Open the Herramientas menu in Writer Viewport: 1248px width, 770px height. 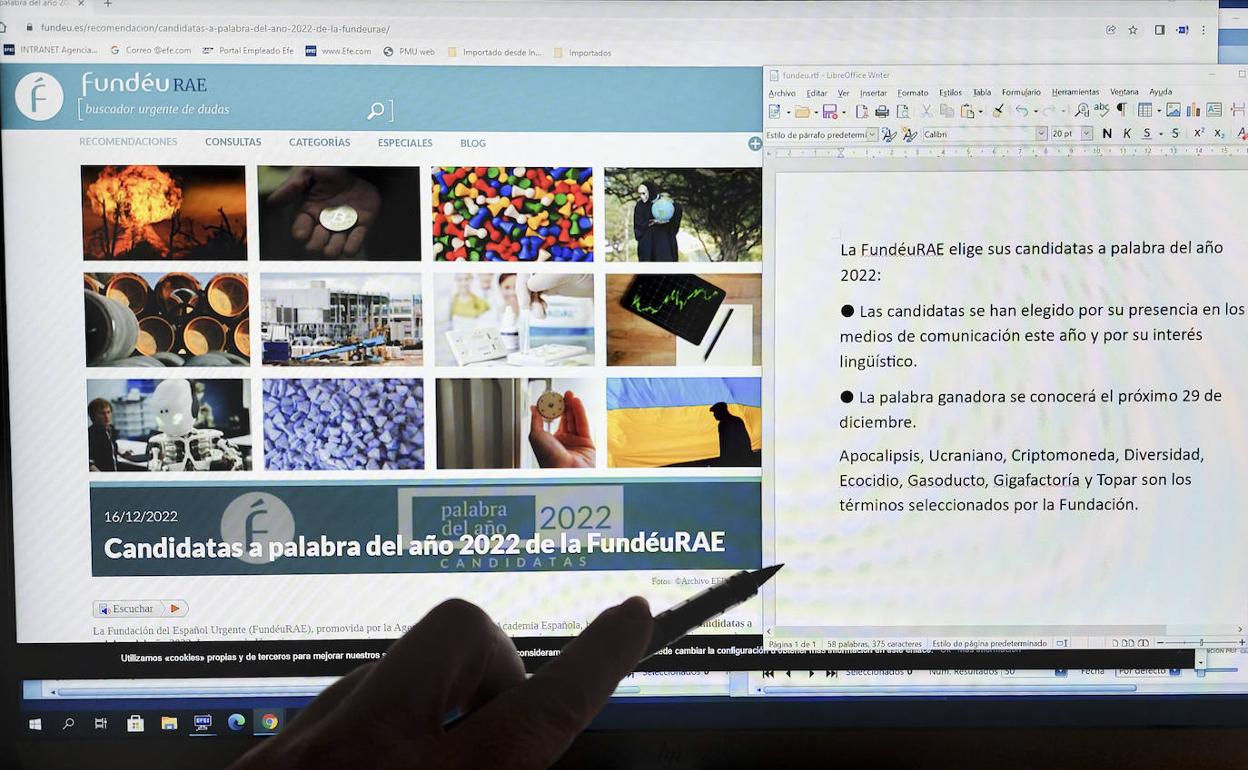tap(1075, 93)
